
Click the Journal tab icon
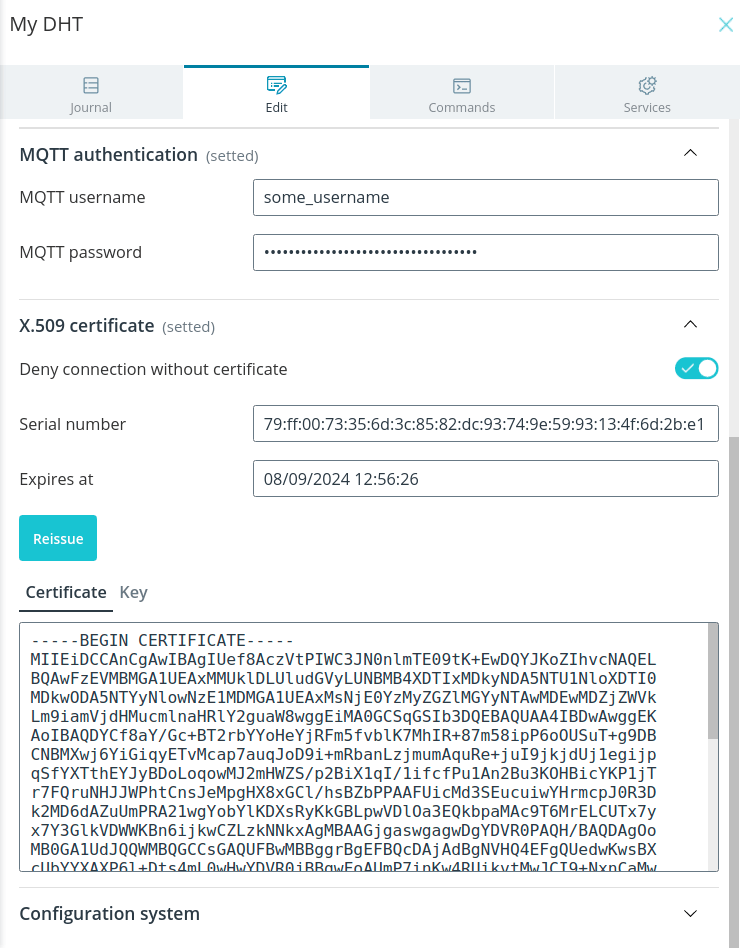[x=91, y=85]
